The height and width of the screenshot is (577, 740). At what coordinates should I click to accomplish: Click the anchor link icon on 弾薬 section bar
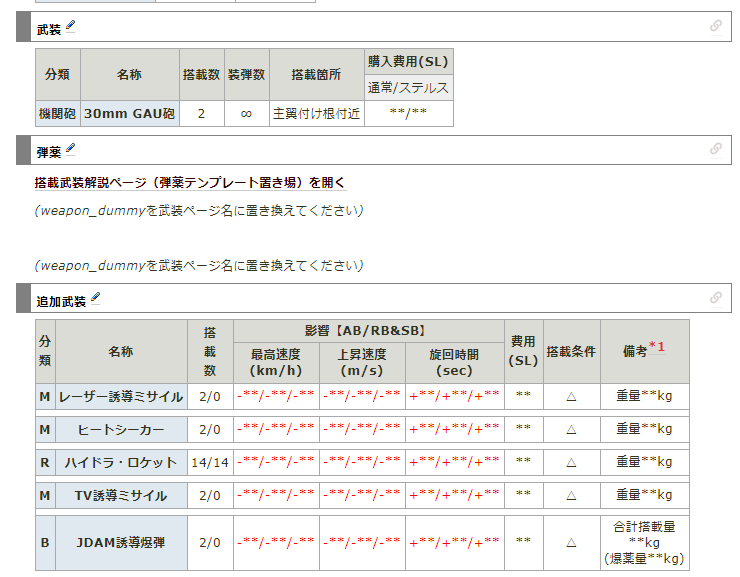(x=715, y=149)
